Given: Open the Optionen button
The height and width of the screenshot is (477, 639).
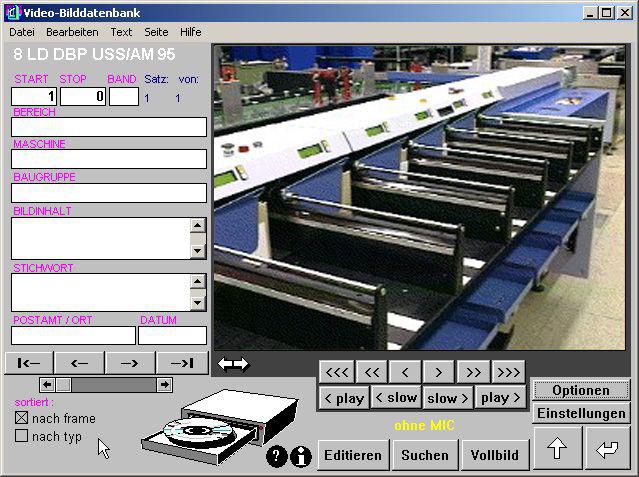Looking at the screenshot, I should pos(580,390).
